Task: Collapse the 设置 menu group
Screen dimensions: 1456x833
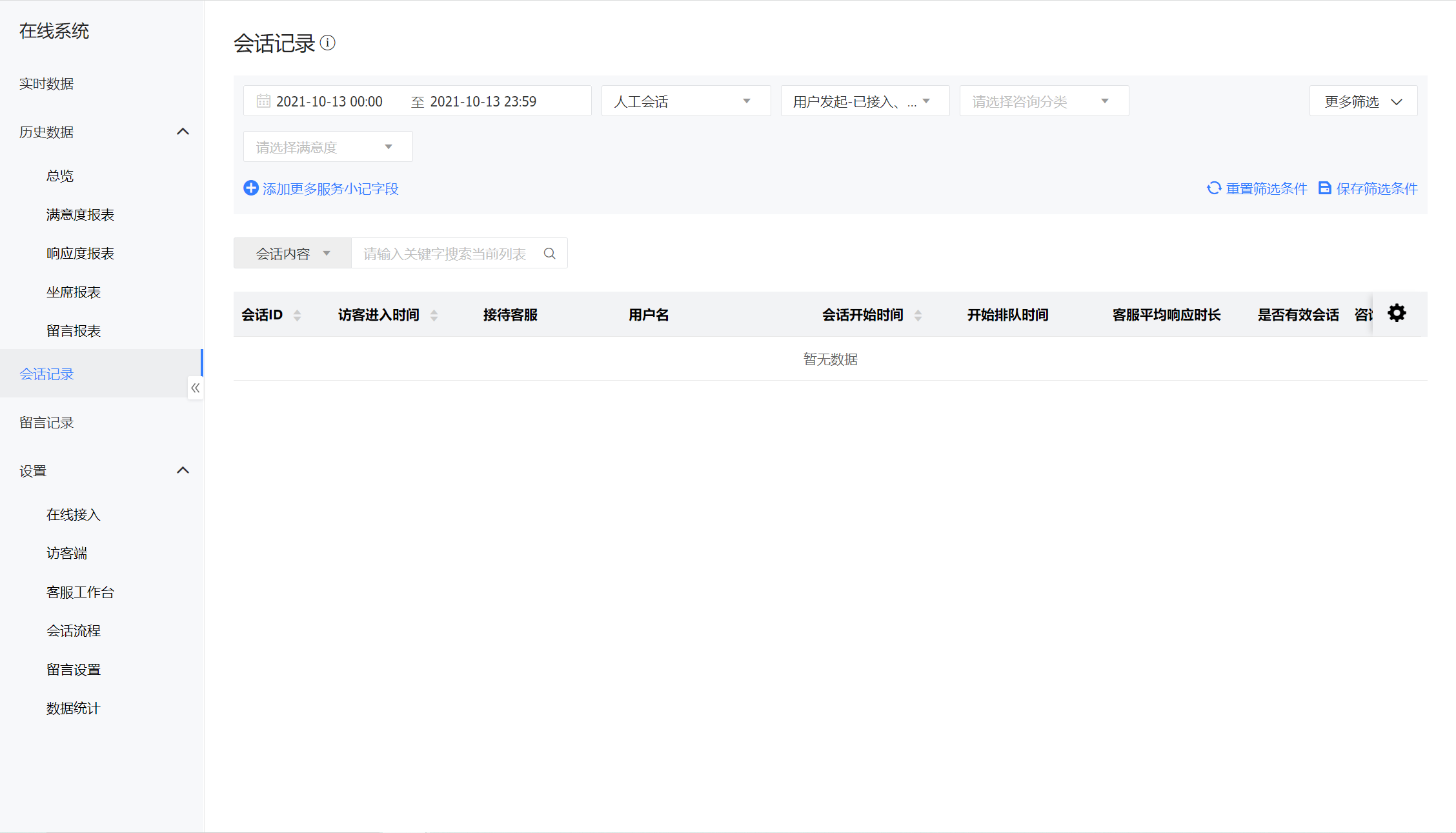Action: tap(183, 470)
